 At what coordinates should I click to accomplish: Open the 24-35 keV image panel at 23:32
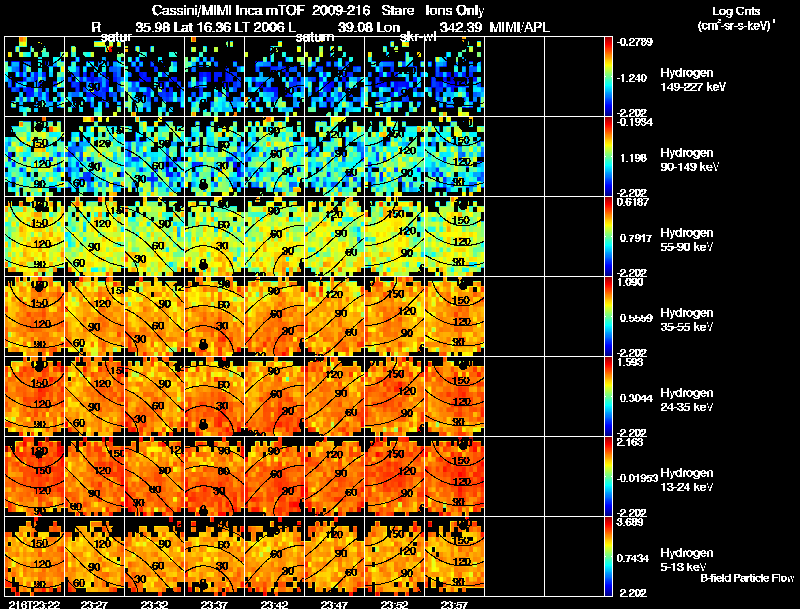point(155,397)
